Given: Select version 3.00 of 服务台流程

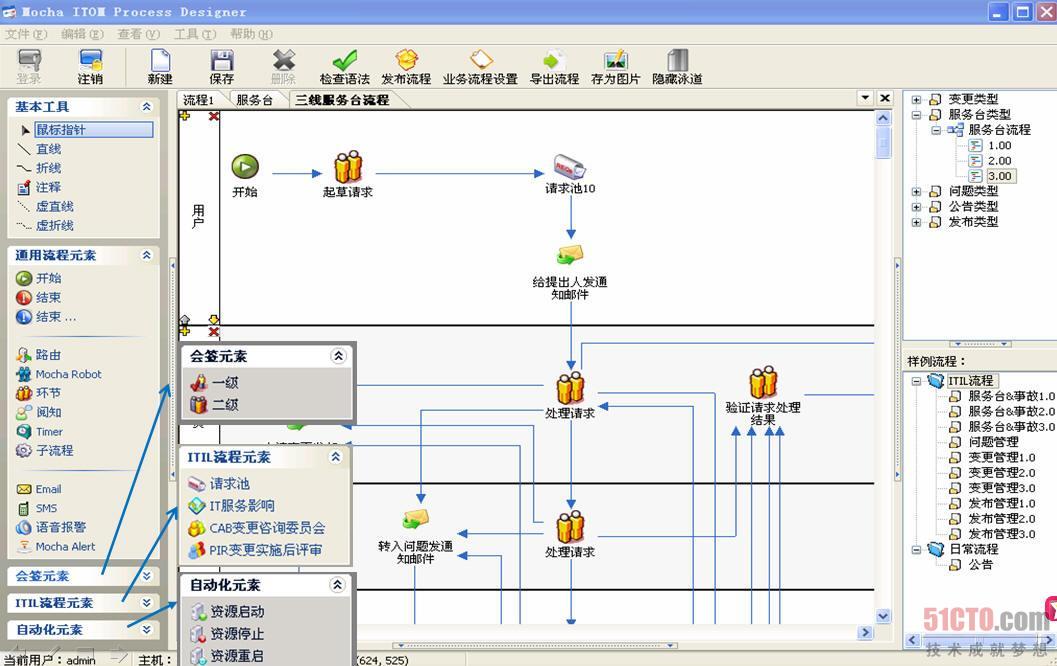Looking at the screenshot, I should pos(1000,176).
